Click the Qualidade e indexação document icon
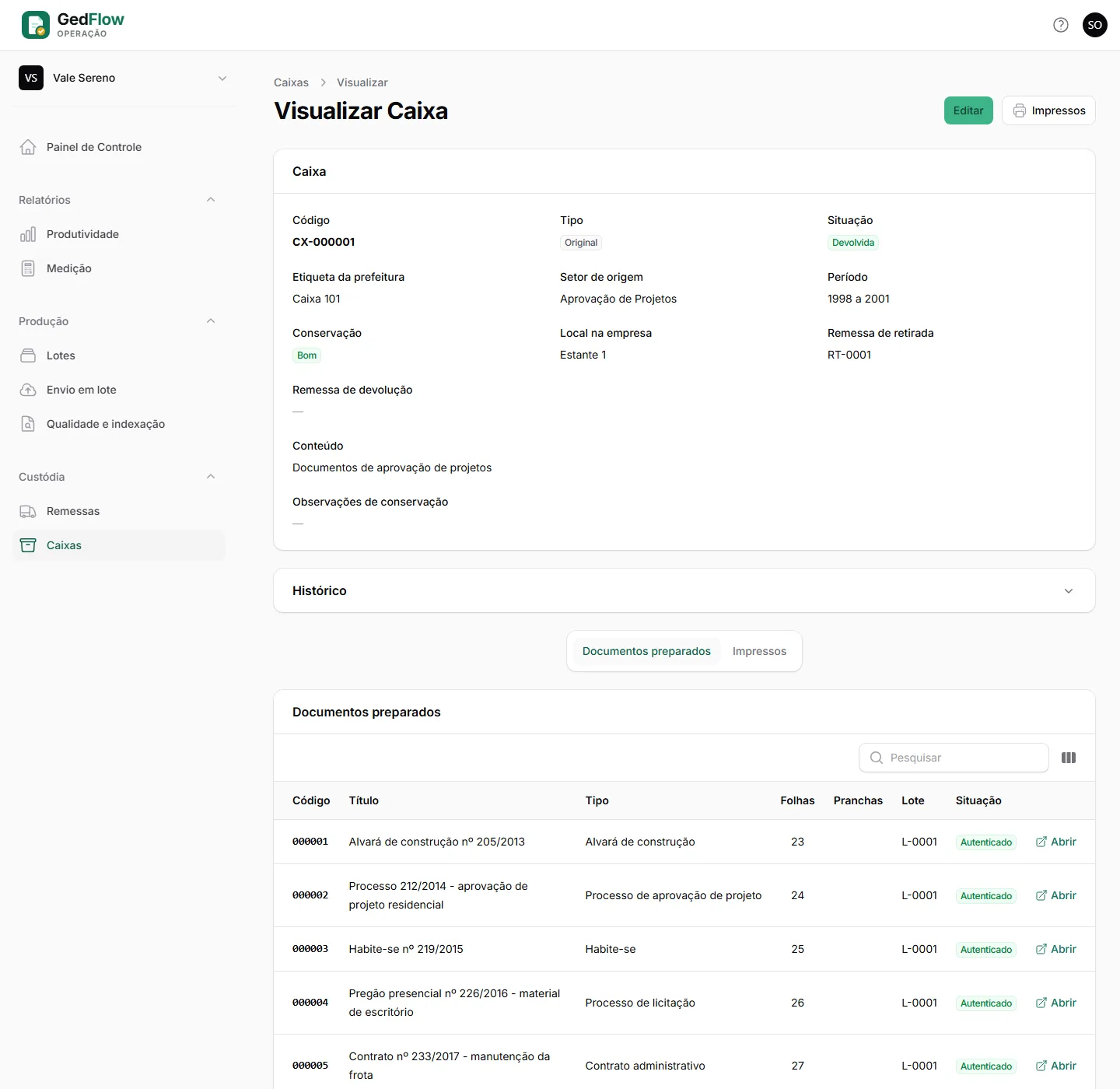The image size is (1120, 1089). click(x=28, y=424)
